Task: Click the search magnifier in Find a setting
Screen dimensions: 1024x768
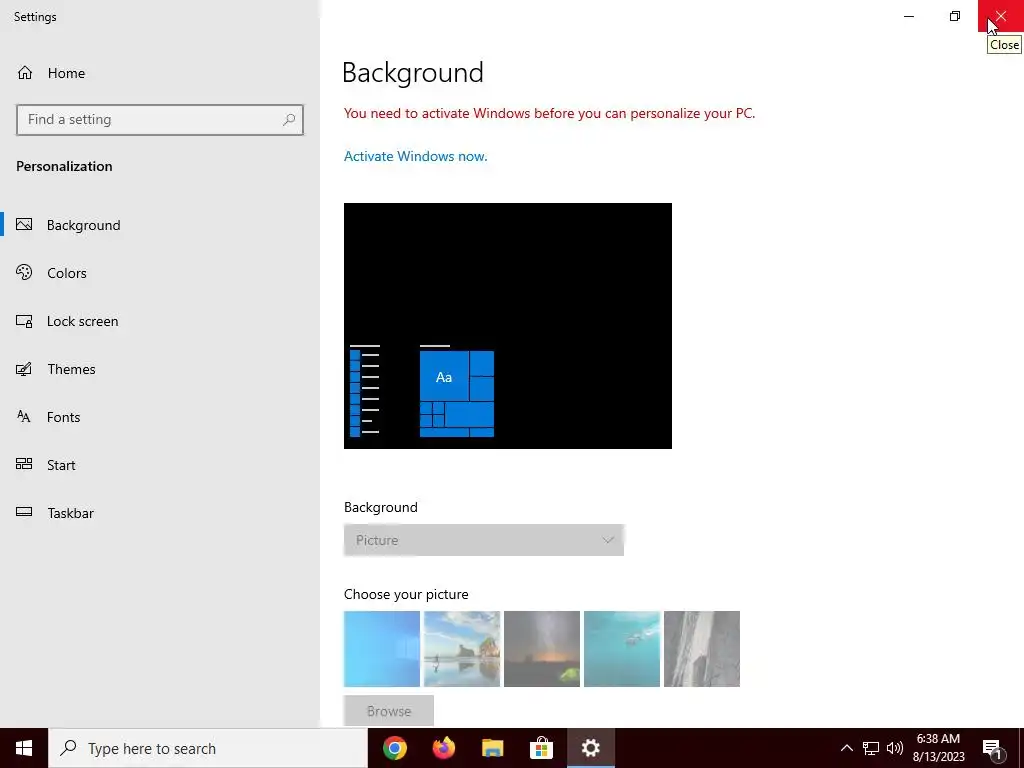Action: (x=289, y=120)
